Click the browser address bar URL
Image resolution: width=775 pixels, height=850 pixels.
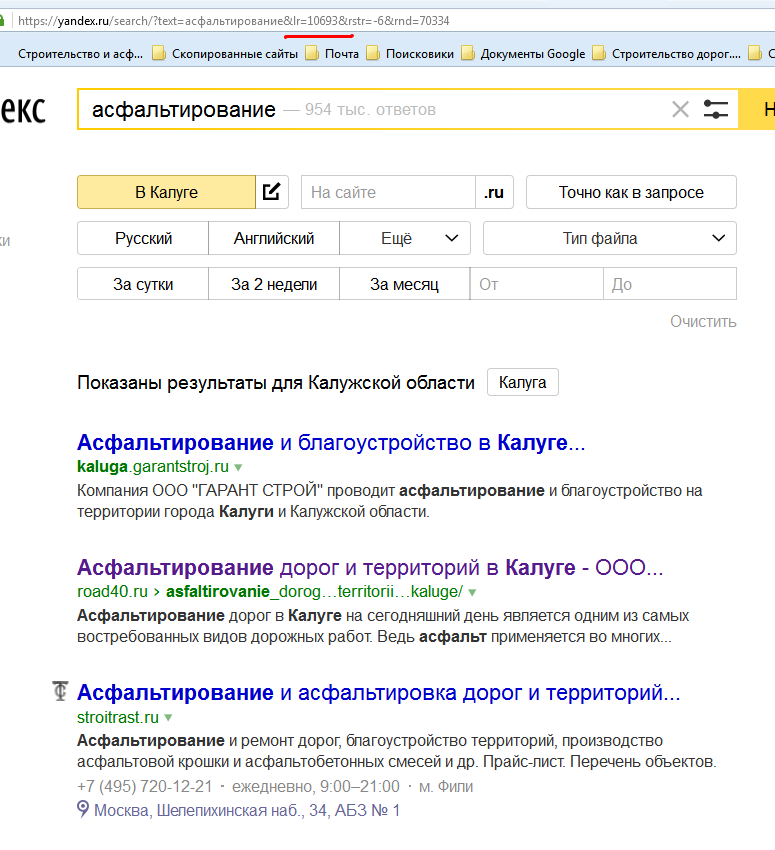(x=234, y=21)
